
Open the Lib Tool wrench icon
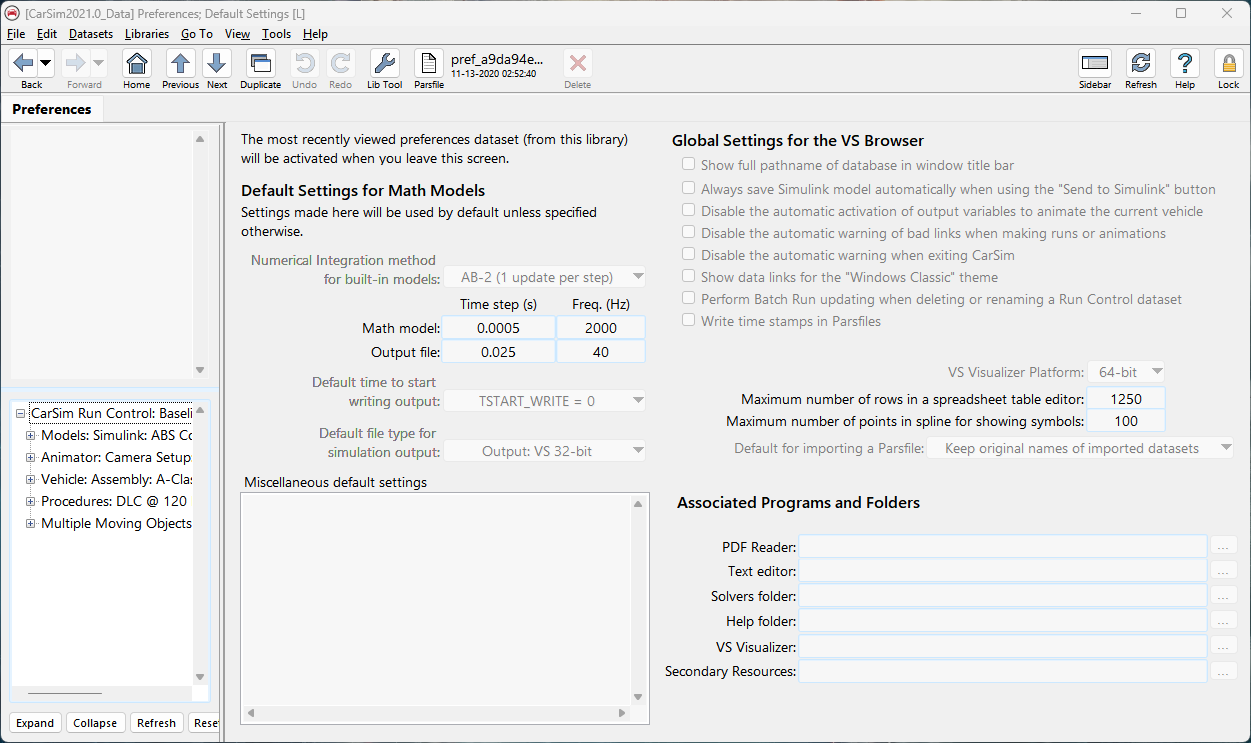click(384, 65)
